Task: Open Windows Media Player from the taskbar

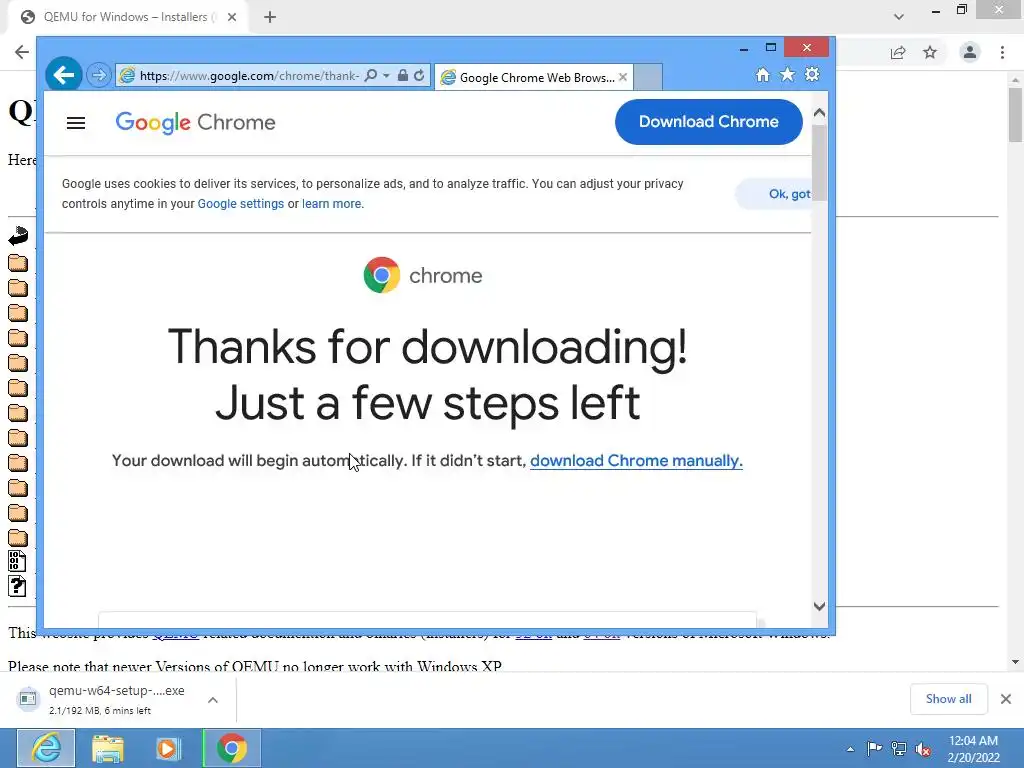Action: pos(168,748)
